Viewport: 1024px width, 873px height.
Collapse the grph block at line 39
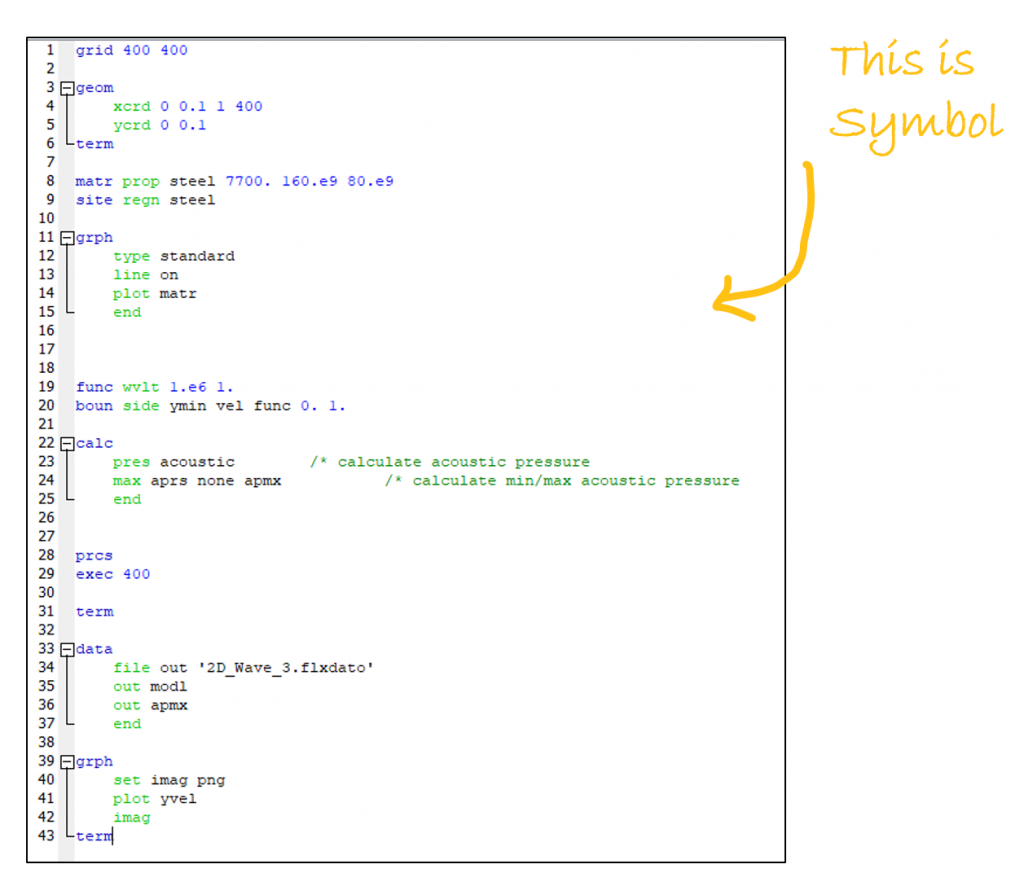67,761
